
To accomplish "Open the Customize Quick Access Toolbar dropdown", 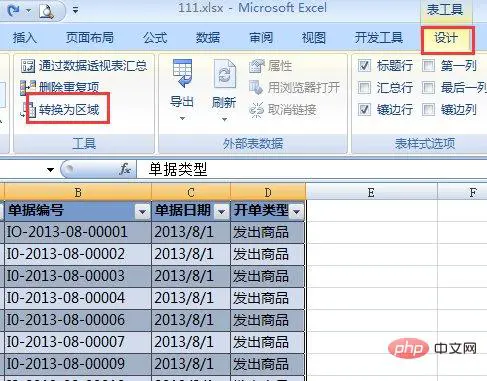I will [76, 11].
